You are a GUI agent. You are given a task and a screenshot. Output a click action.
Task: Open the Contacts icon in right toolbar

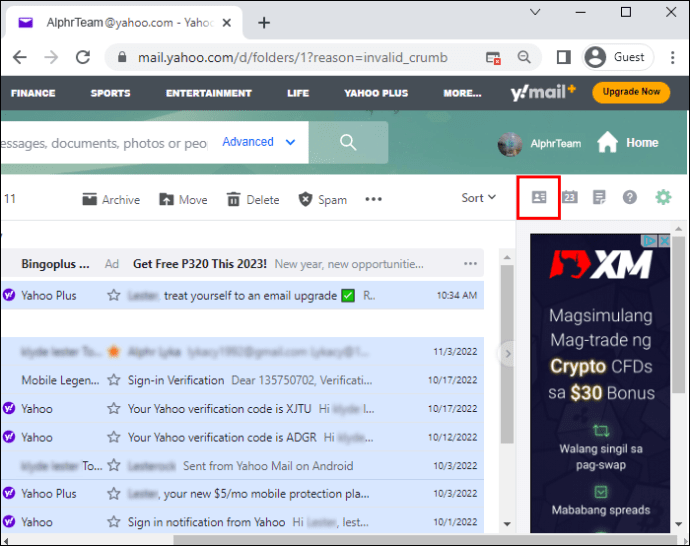[539, 198]
